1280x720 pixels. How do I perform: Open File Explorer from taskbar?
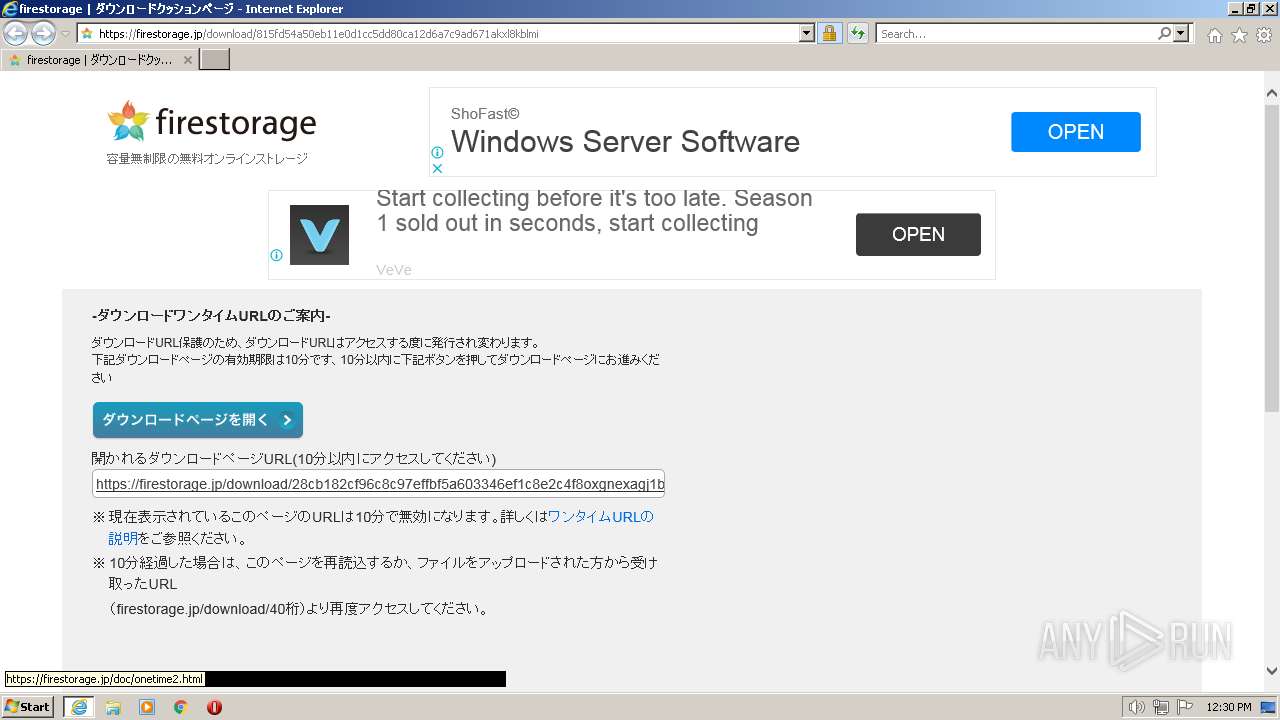(113, 707)
